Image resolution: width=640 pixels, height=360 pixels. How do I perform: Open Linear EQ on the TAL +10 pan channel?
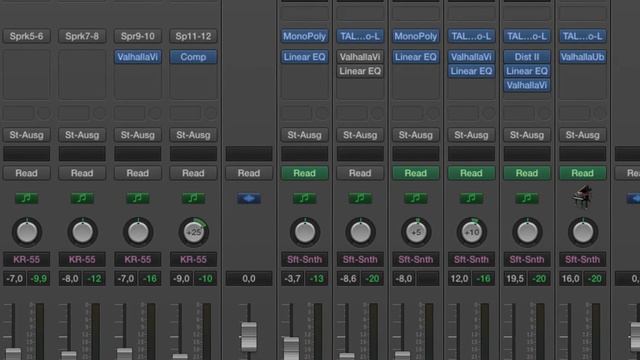click(471, 71)
